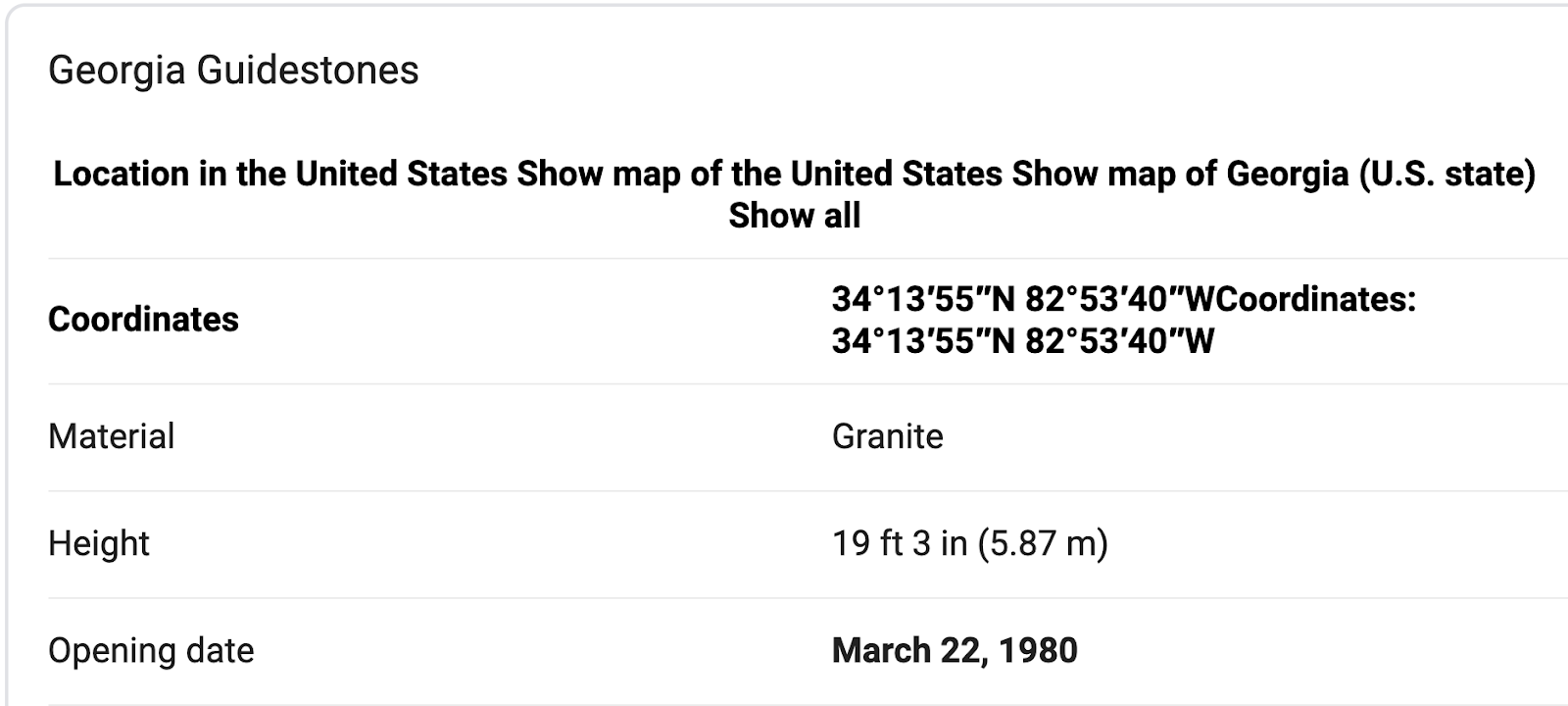Click the March 22, 1980 date value

coord(955,650)
